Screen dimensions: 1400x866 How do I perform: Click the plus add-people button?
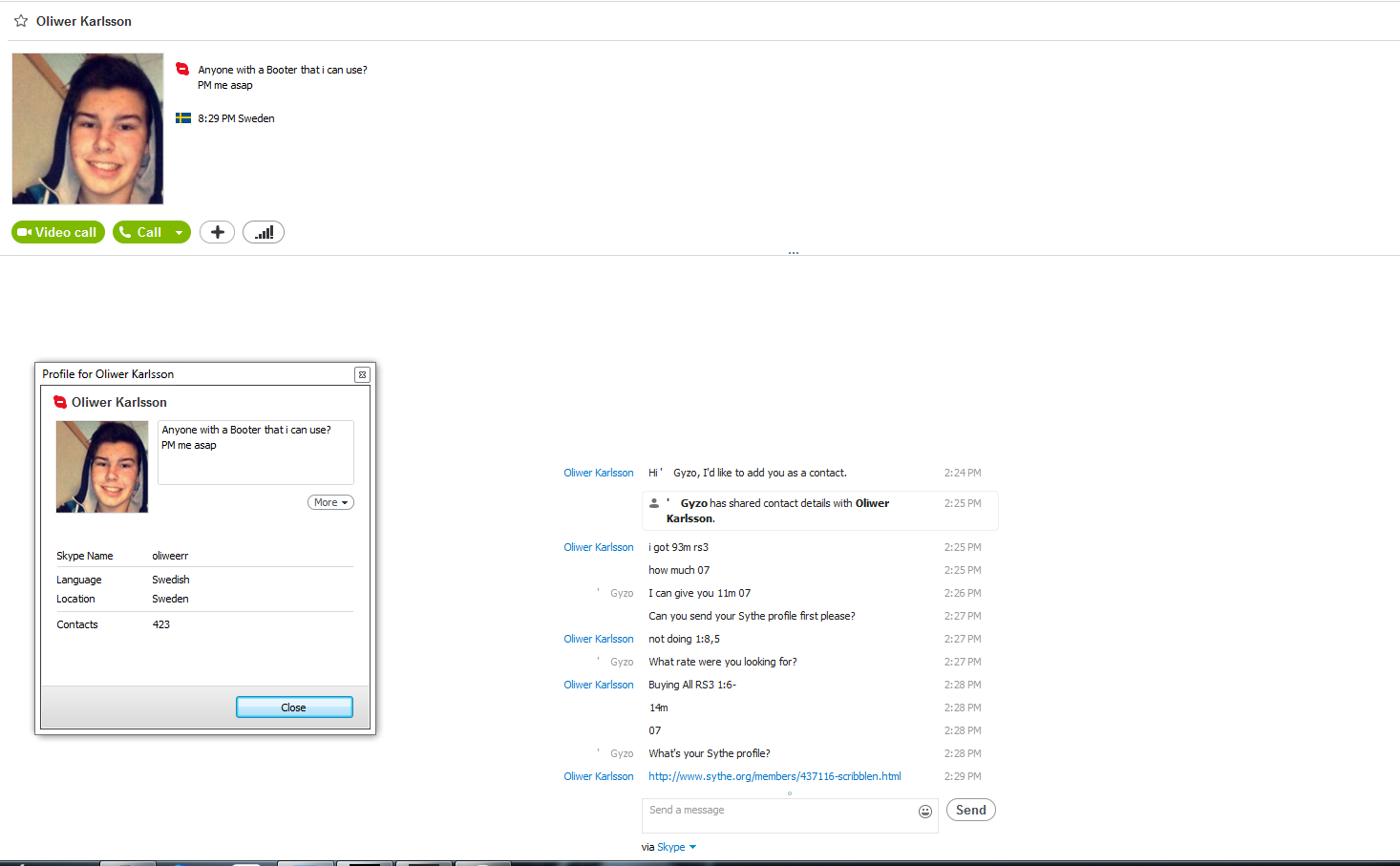coord(217,232)
